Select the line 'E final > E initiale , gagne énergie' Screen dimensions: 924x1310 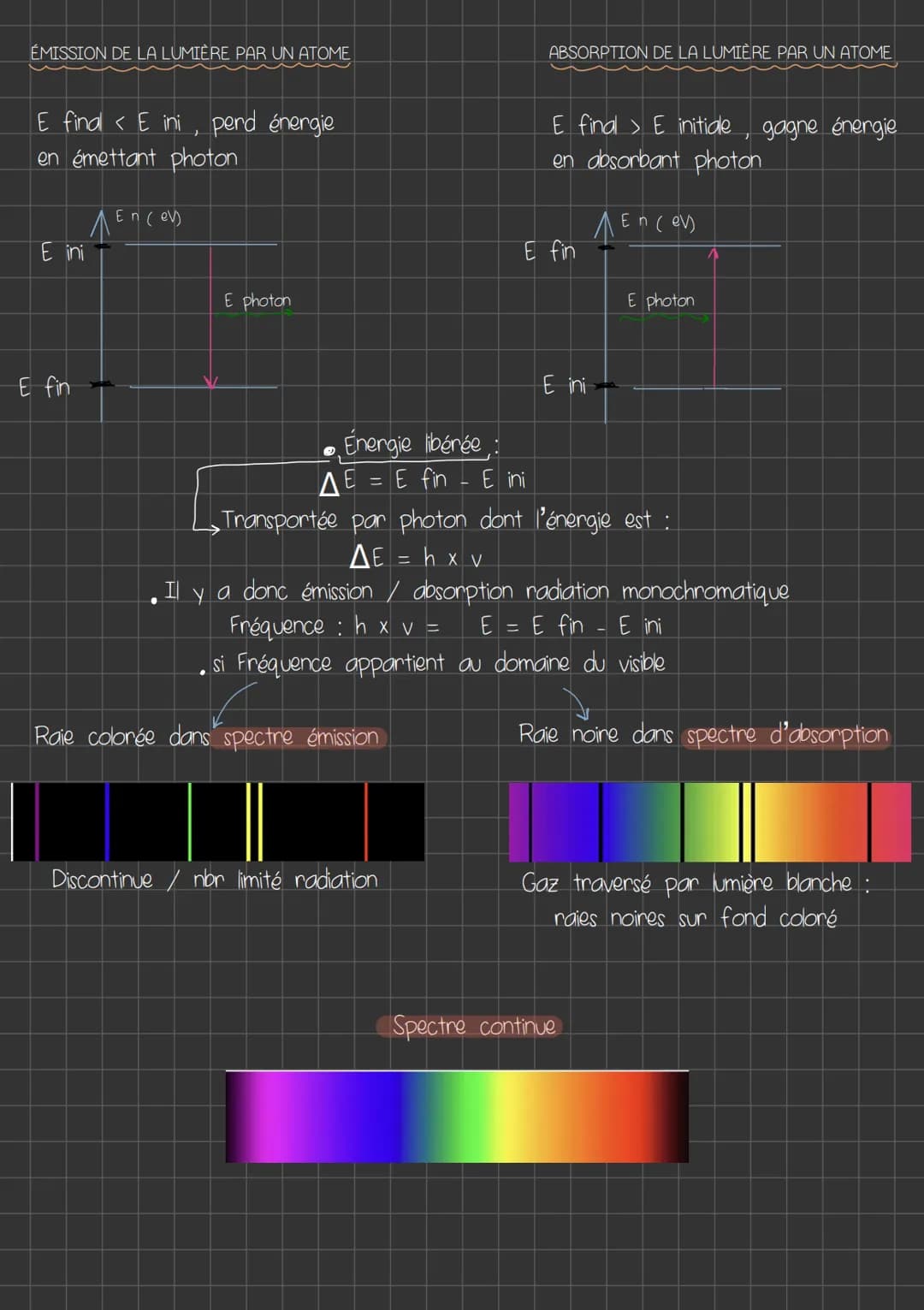point(724,126)
